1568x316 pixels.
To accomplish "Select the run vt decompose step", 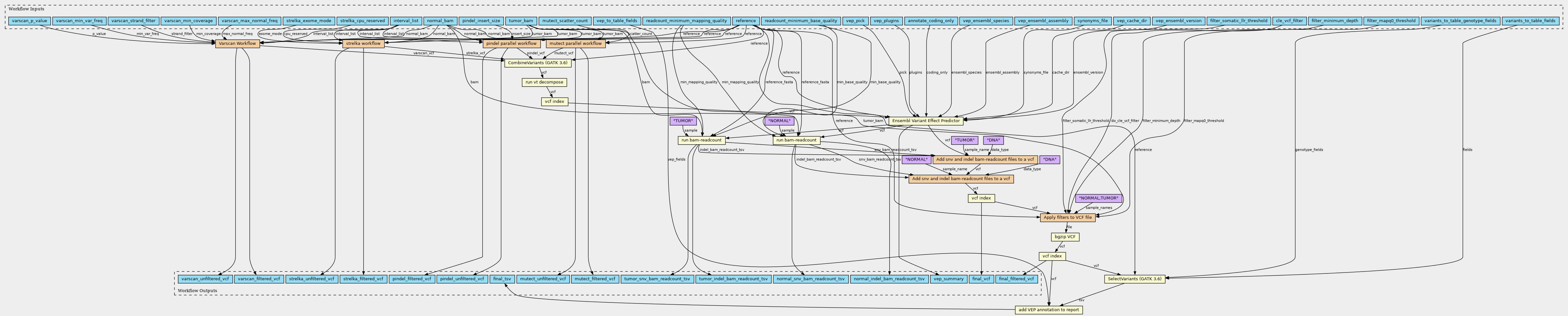I will (544, 82).
